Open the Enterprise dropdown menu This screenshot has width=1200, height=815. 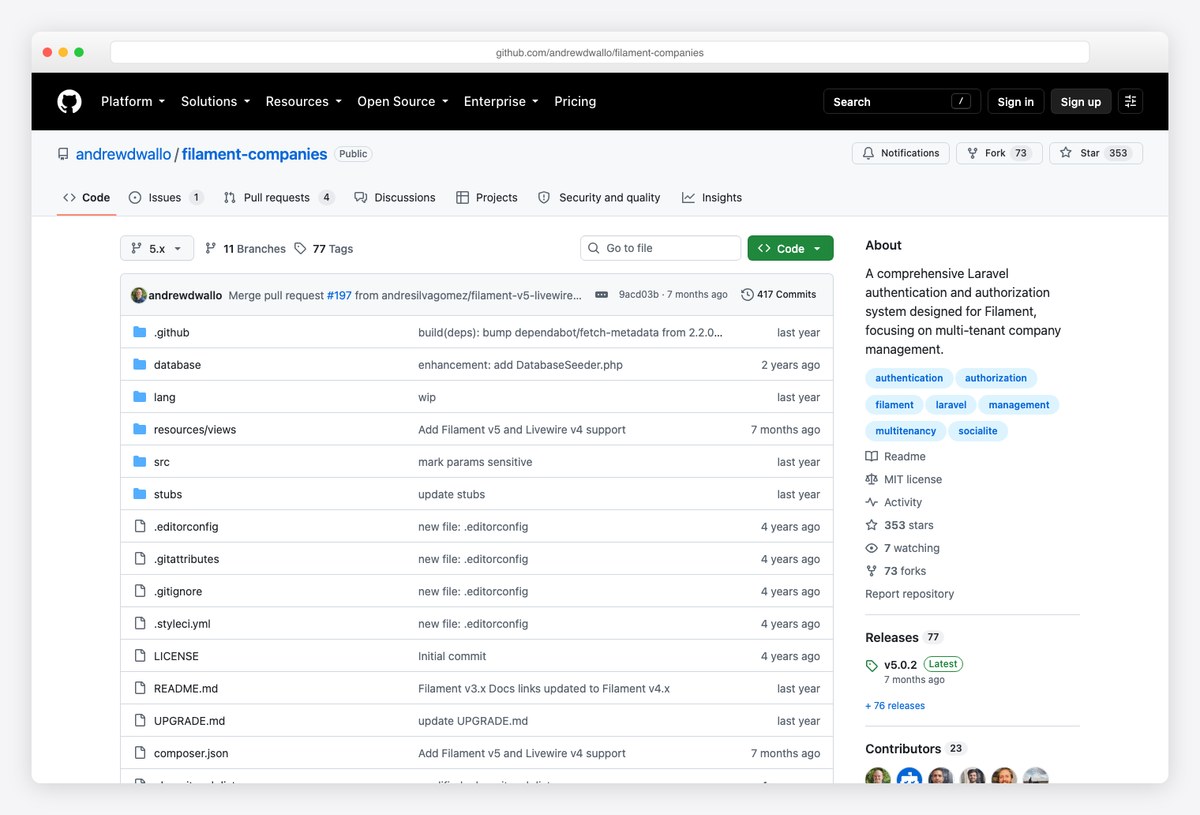(x=501, y=101)
